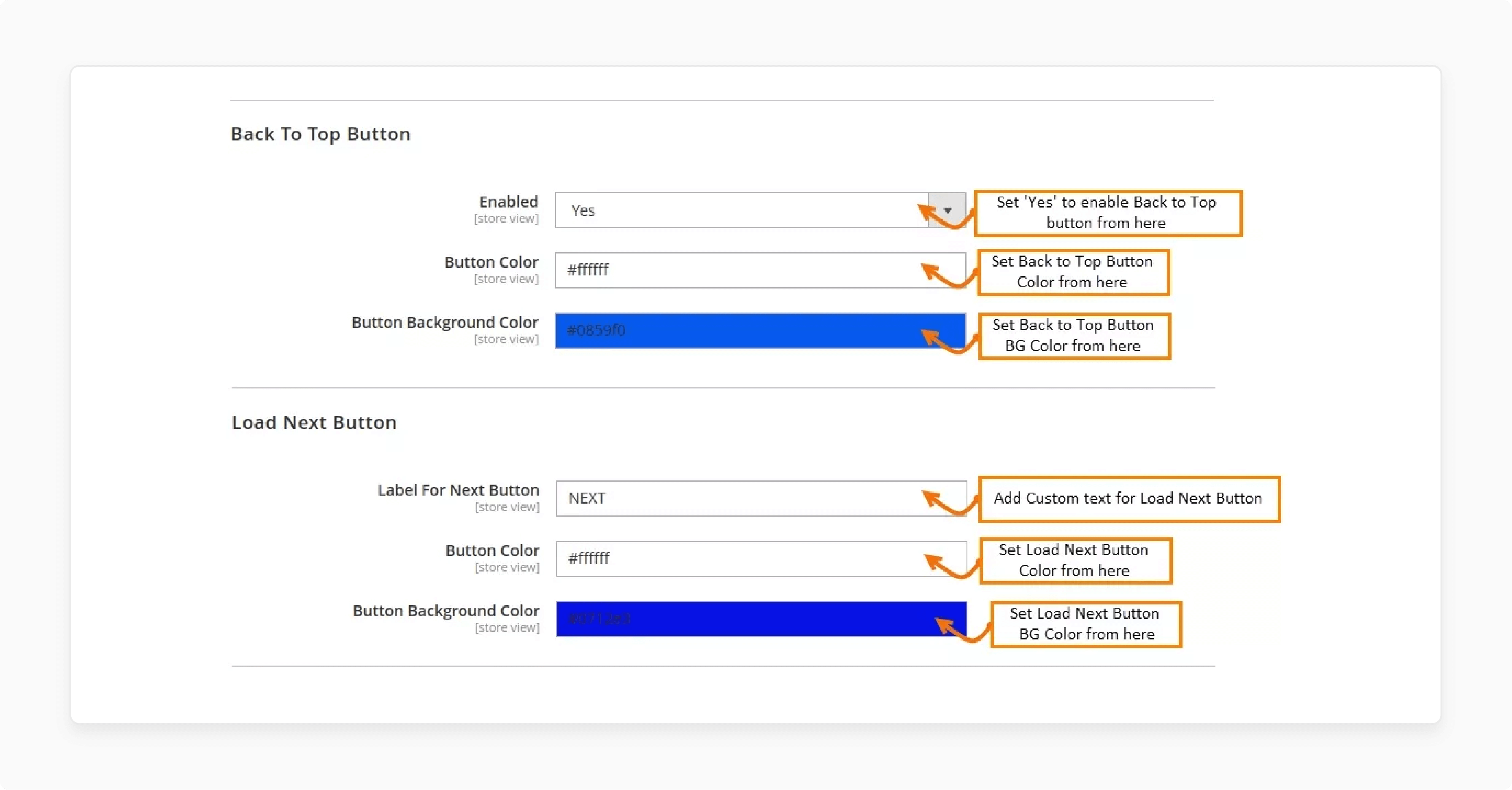1512x790 pixels.
Task: Click the Enabled field label
Action: point(508,202)
